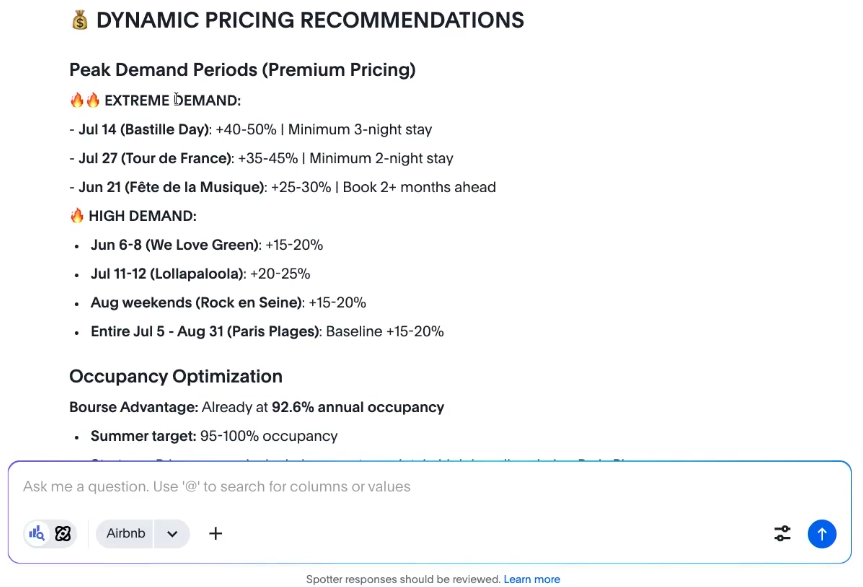Expand the Airbnb data source dropdown chevron
863x587 pixels.
(172, 533)
